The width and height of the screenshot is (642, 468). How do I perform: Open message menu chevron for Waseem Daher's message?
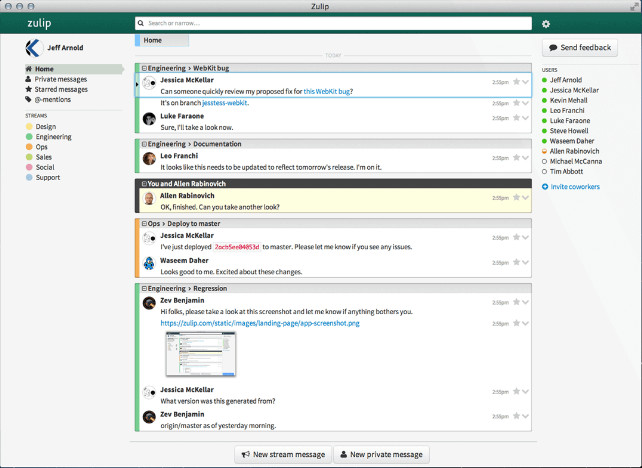[x=525, y=262]
